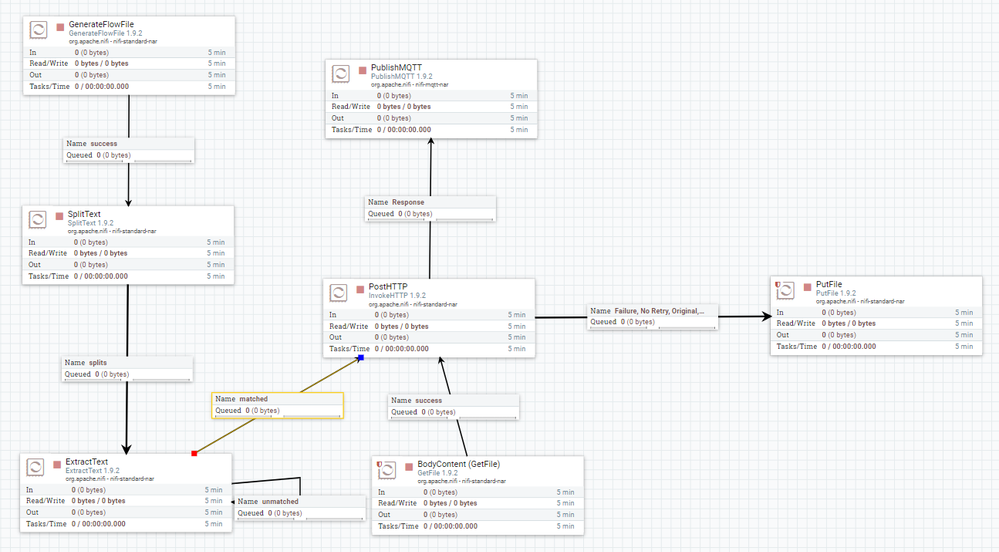Click the red stopped indicator on PutFile
The image size is (999, 552).
808,287
